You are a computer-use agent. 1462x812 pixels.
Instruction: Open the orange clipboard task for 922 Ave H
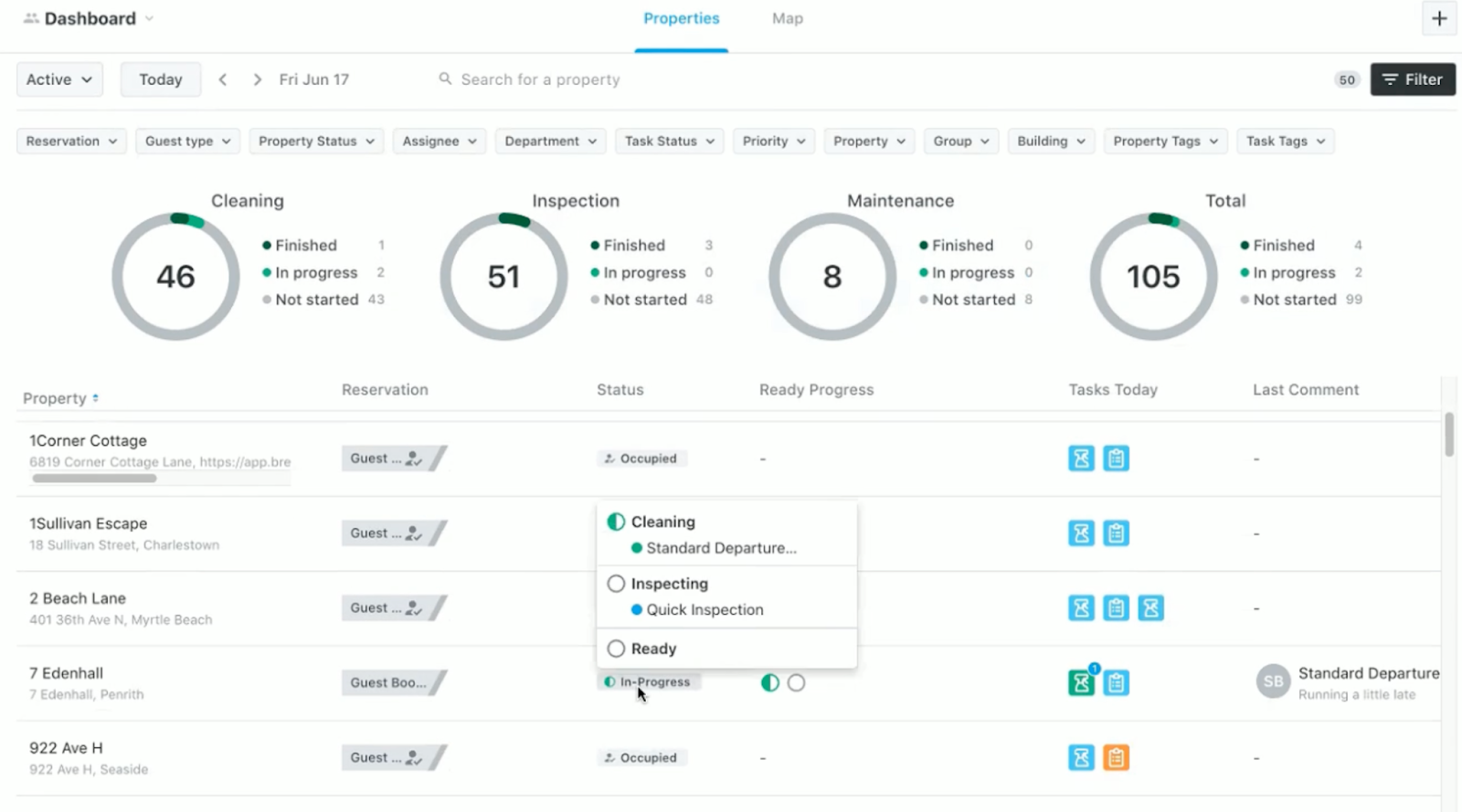tap(1116, 757)
